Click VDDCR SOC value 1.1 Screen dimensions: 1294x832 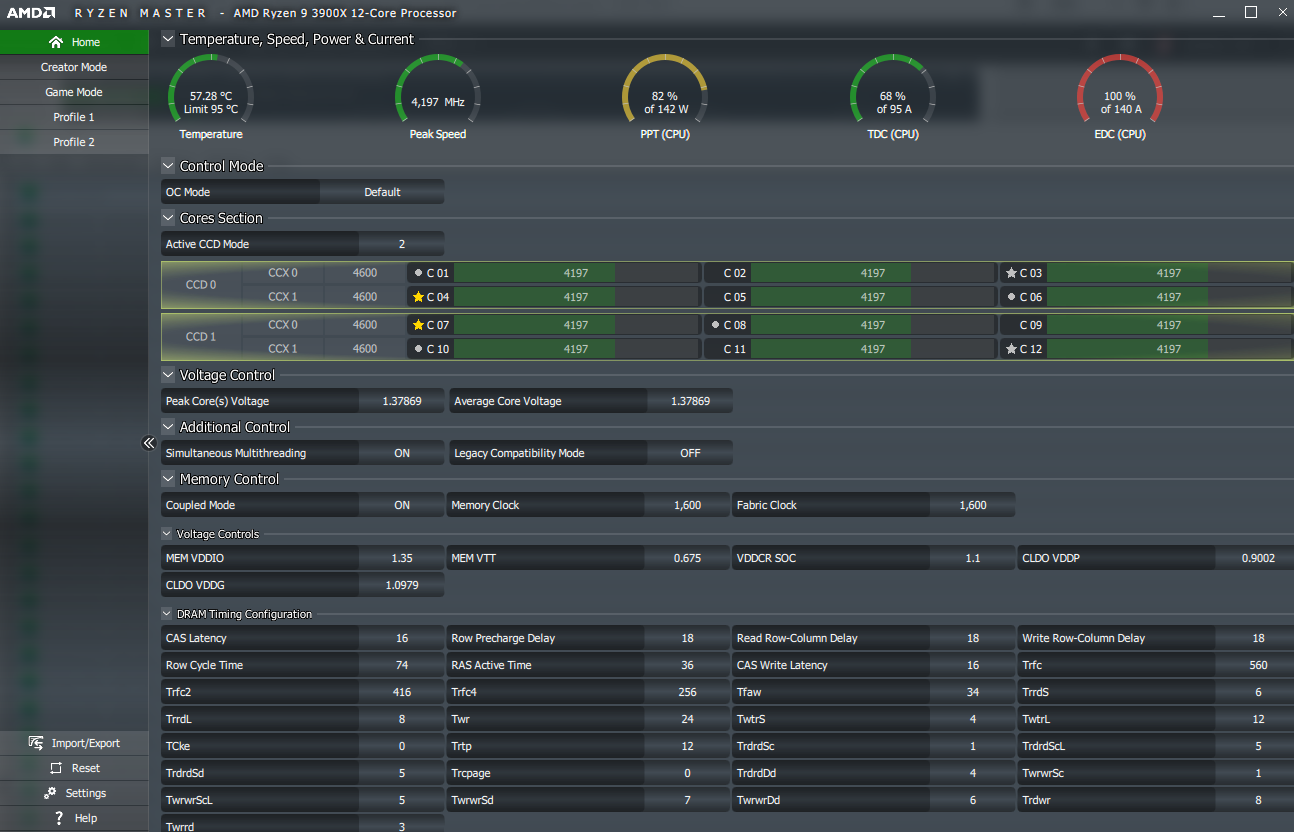[x=973, y=558]
